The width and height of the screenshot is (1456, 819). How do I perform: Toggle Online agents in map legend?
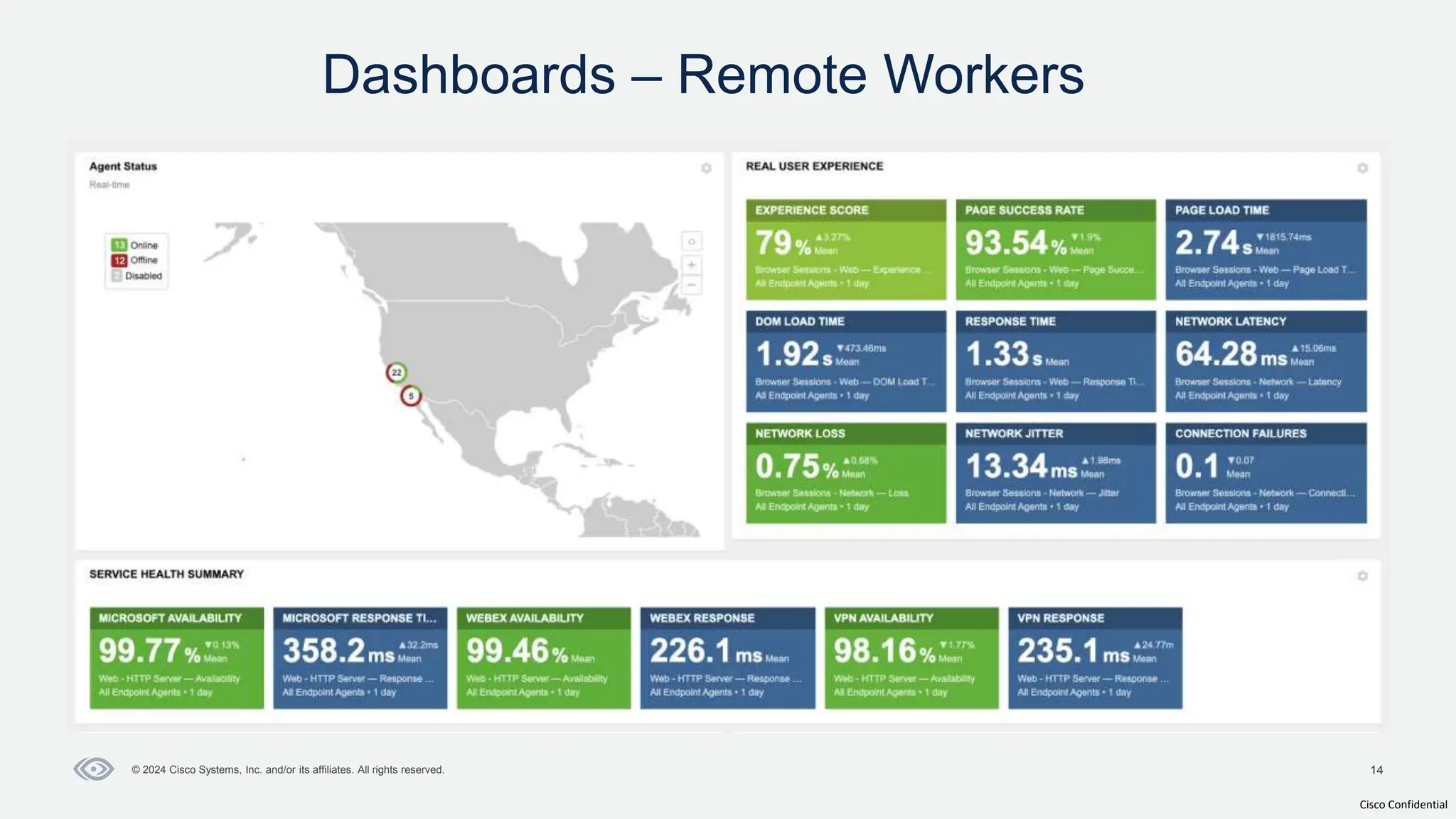tap(135, 245)
